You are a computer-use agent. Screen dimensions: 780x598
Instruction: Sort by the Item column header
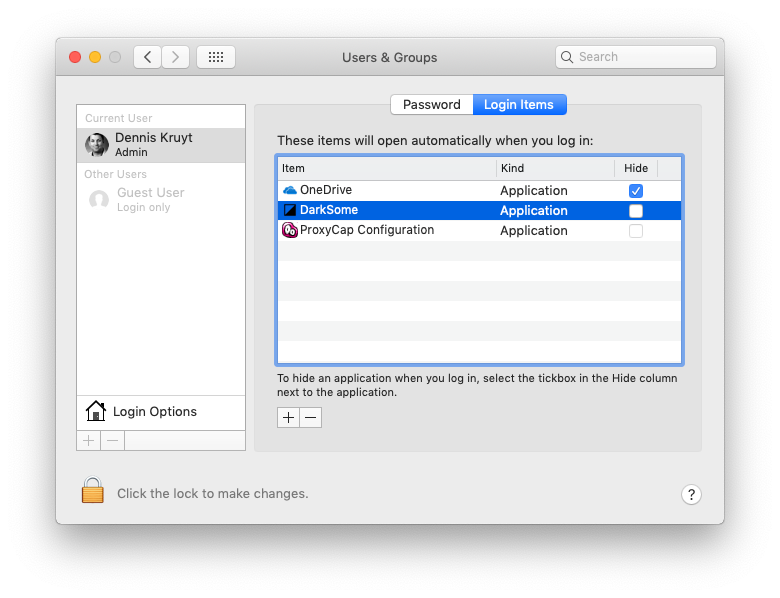click(x=387, y=168)
